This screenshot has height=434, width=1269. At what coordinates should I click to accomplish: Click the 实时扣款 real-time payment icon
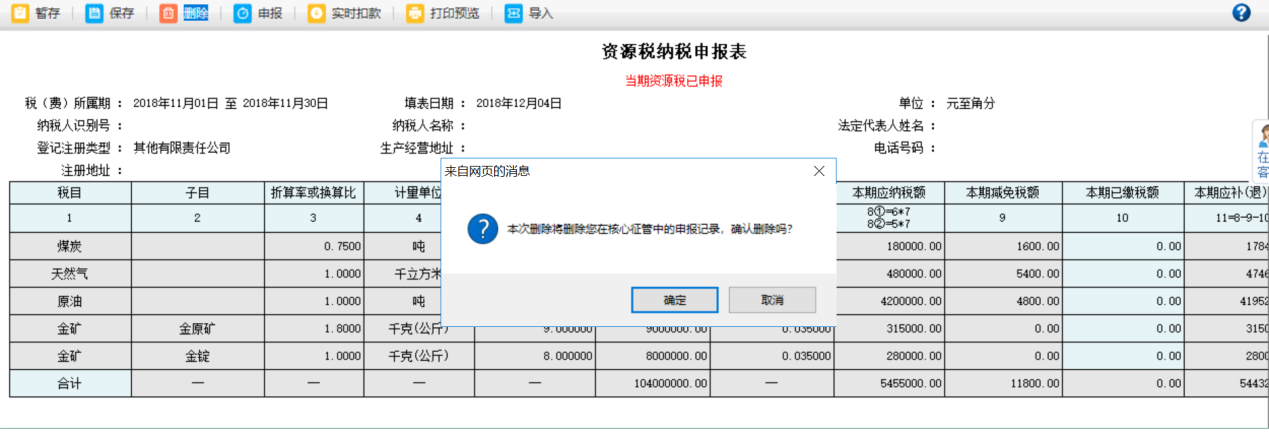tap(316, 14)
